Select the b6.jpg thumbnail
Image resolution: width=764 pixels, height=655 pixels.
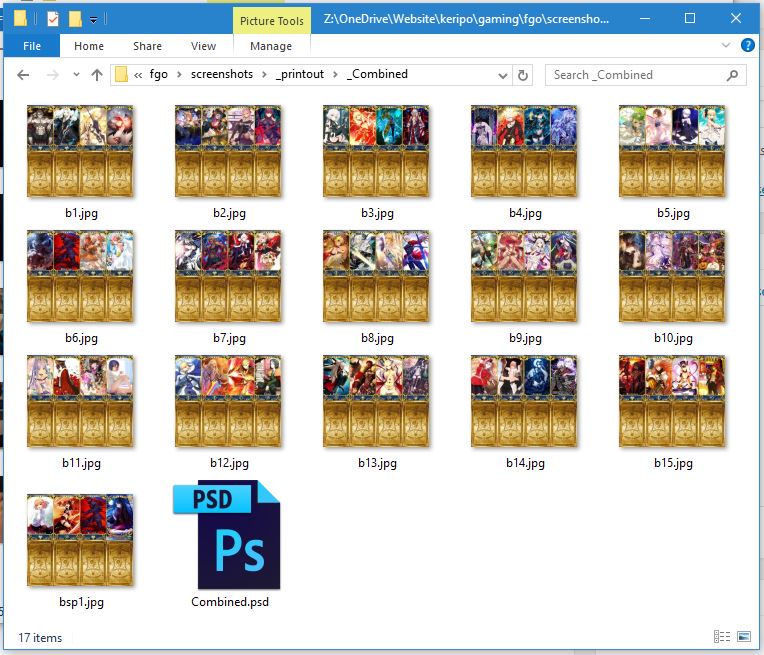click(80, 276)
